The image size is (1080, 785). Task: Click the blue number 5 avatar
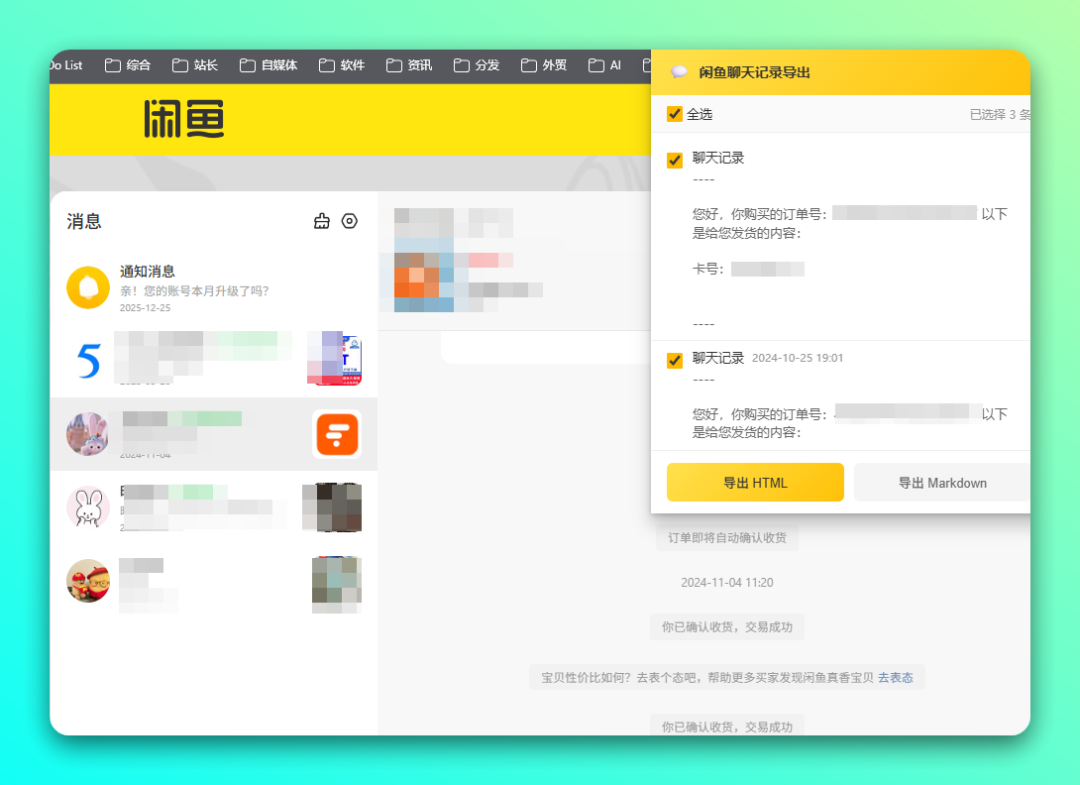88,361
